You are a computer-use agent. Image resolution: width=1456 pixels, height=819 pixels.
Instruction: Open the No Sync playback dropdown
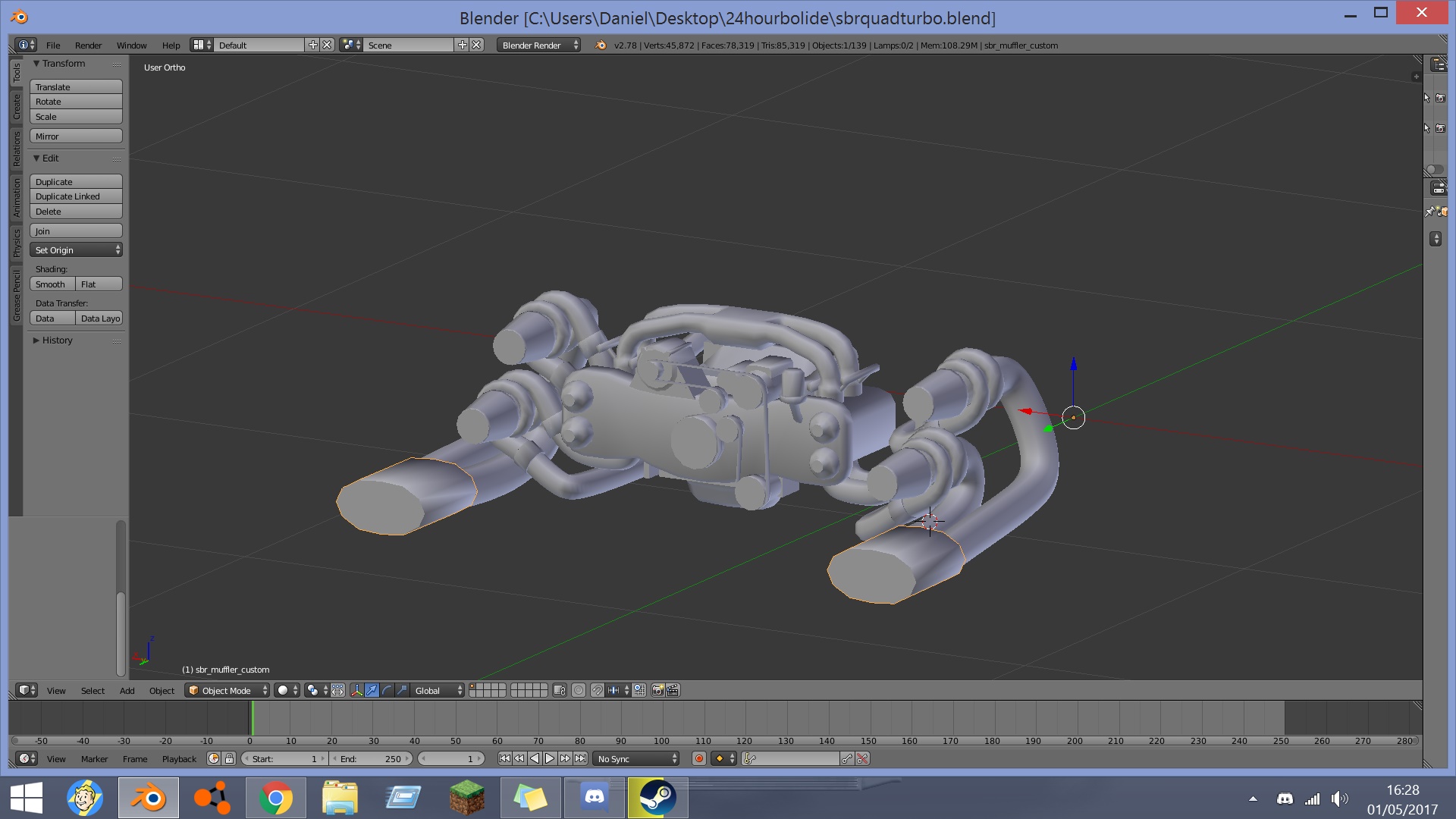point(636,758)
